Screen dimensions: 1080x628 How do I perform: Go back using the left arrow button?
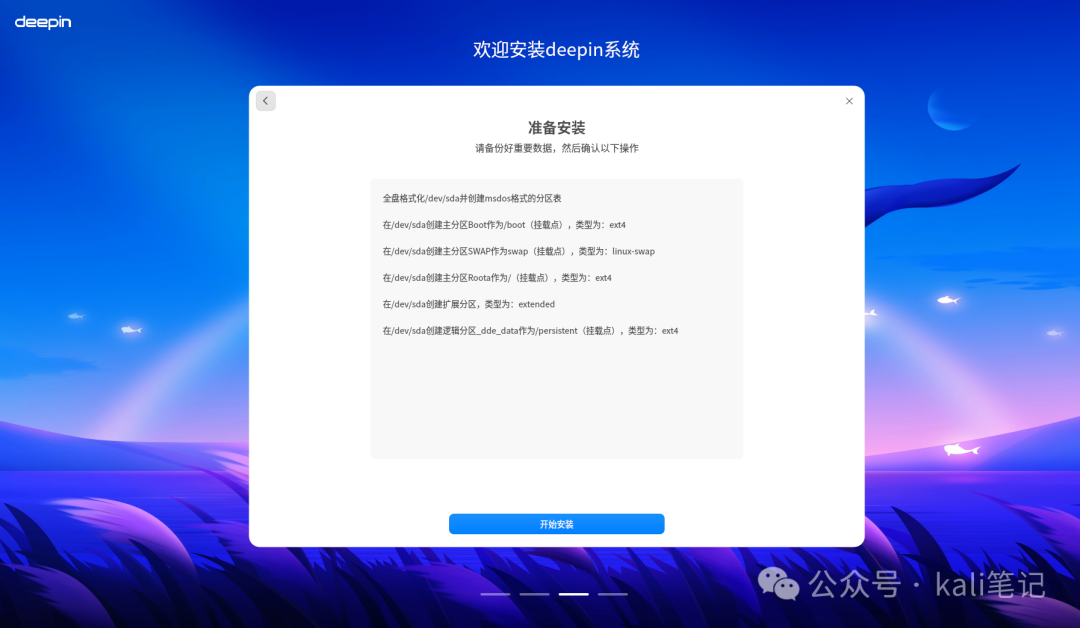tap(266, 101)
